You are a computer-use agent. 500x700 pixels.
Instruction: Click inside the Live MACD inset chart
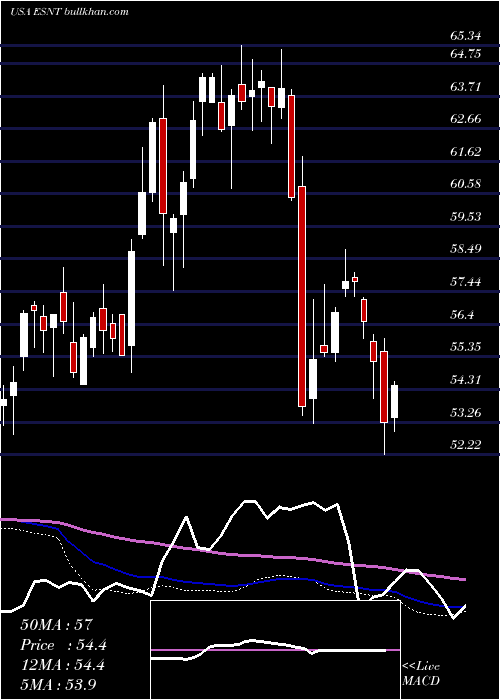[x=275, y=650]
